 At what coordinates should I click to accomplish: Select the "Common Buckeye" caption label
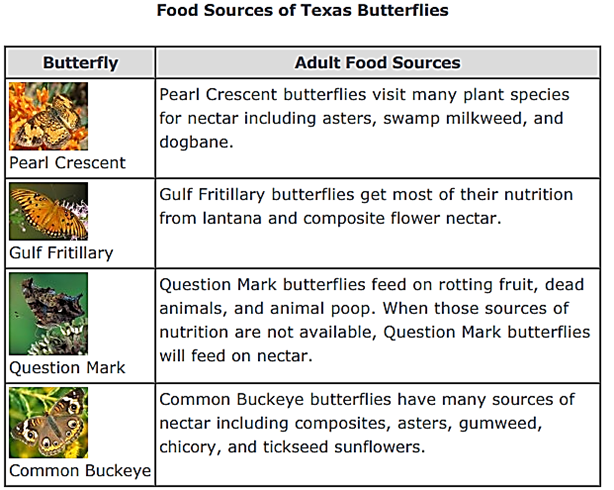click(x=80, y=470)
